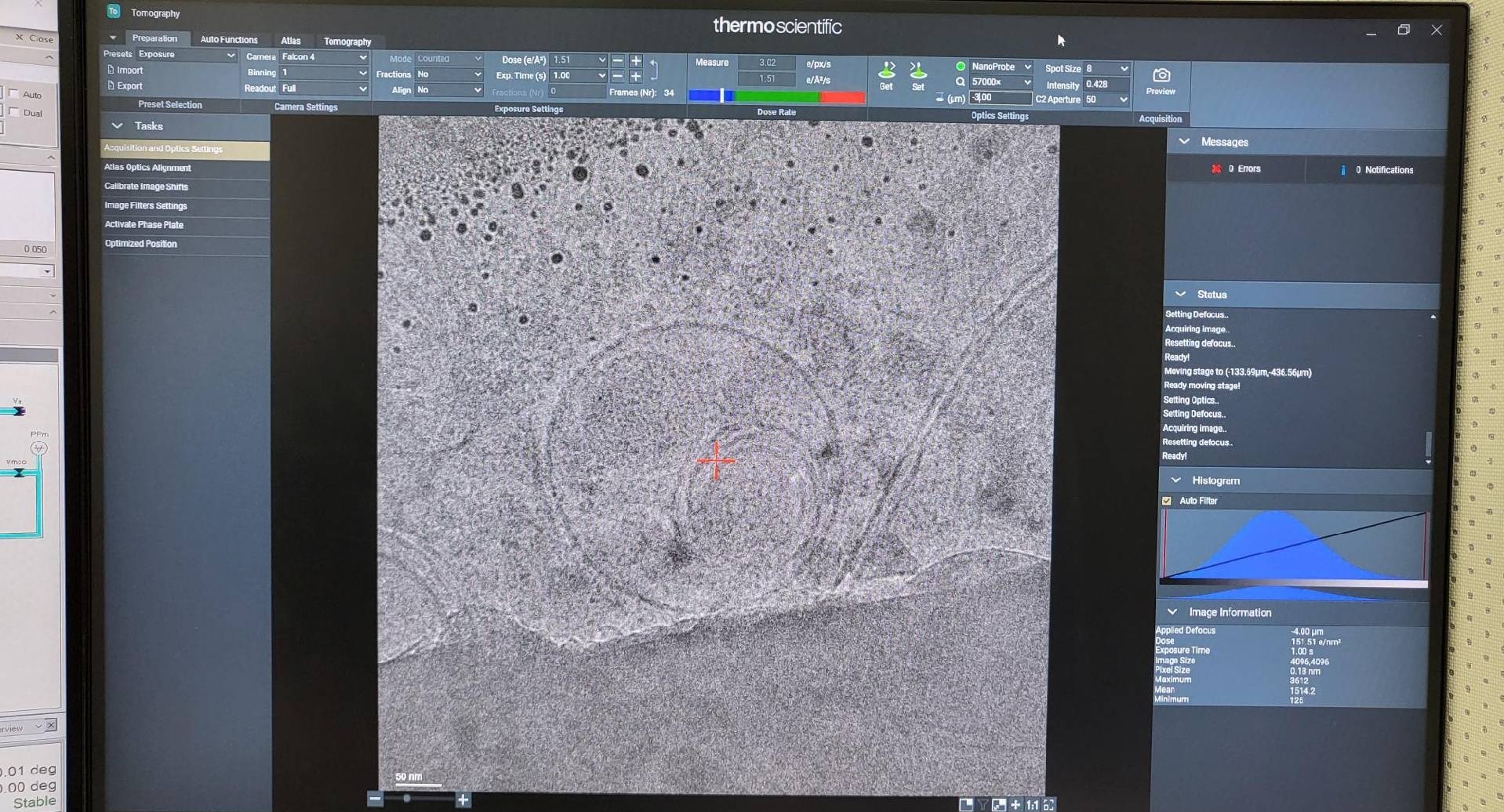1504x812 pixels.
Task: Zoom in the image with the plus button
Action: [x=463, y=799]
